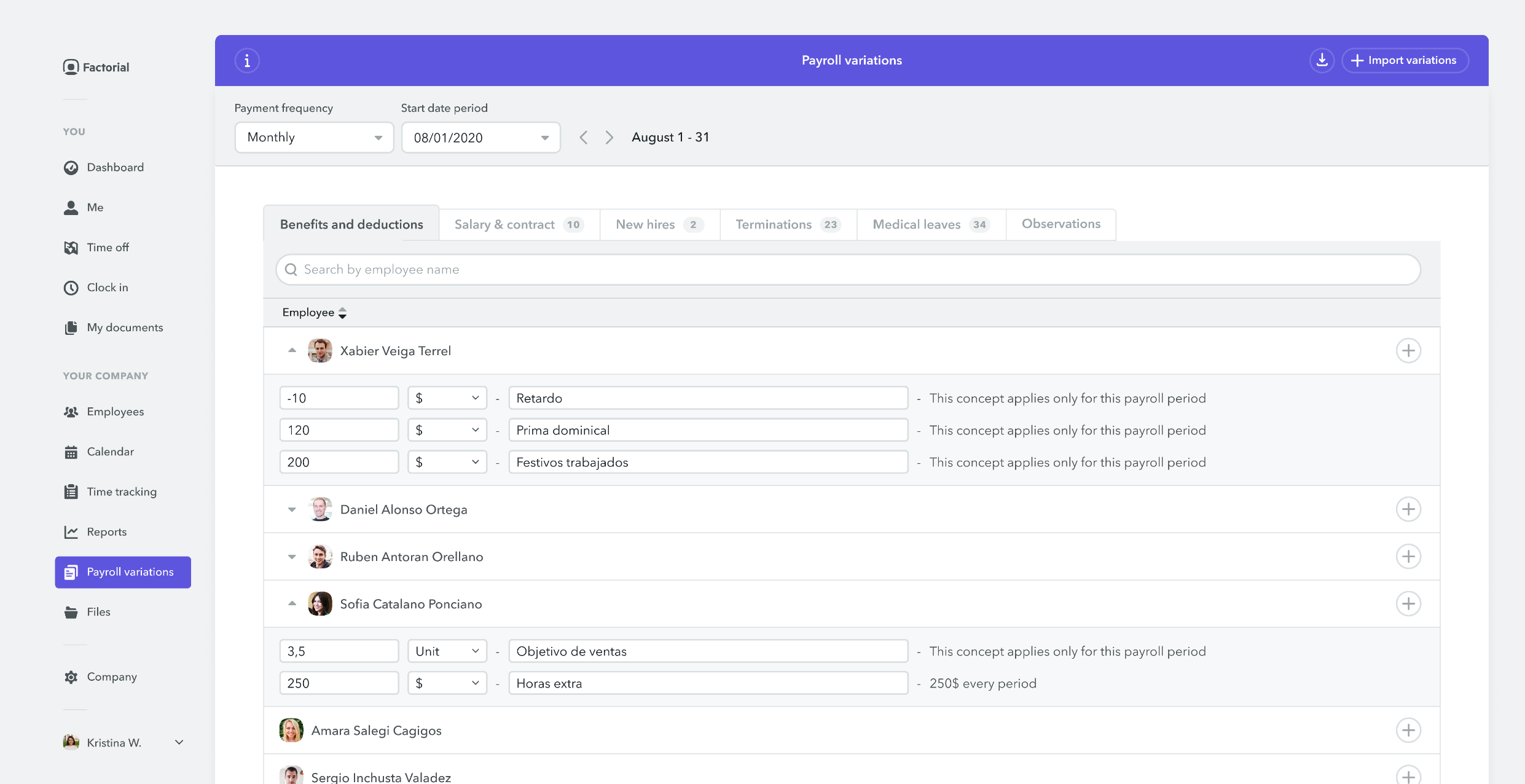The height and width of the screenshot is (784, 1525).
Task: Open the Clock in page
Action: [107, 287]
